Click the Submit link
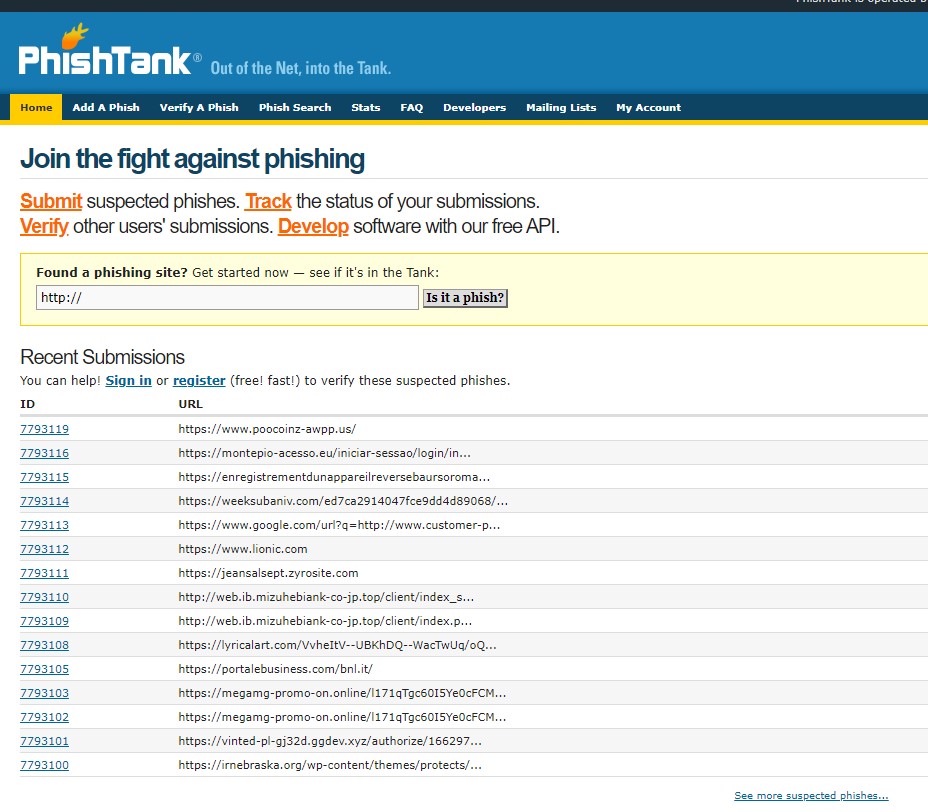This screenshot has height=812, width=928. pos(51,201)
